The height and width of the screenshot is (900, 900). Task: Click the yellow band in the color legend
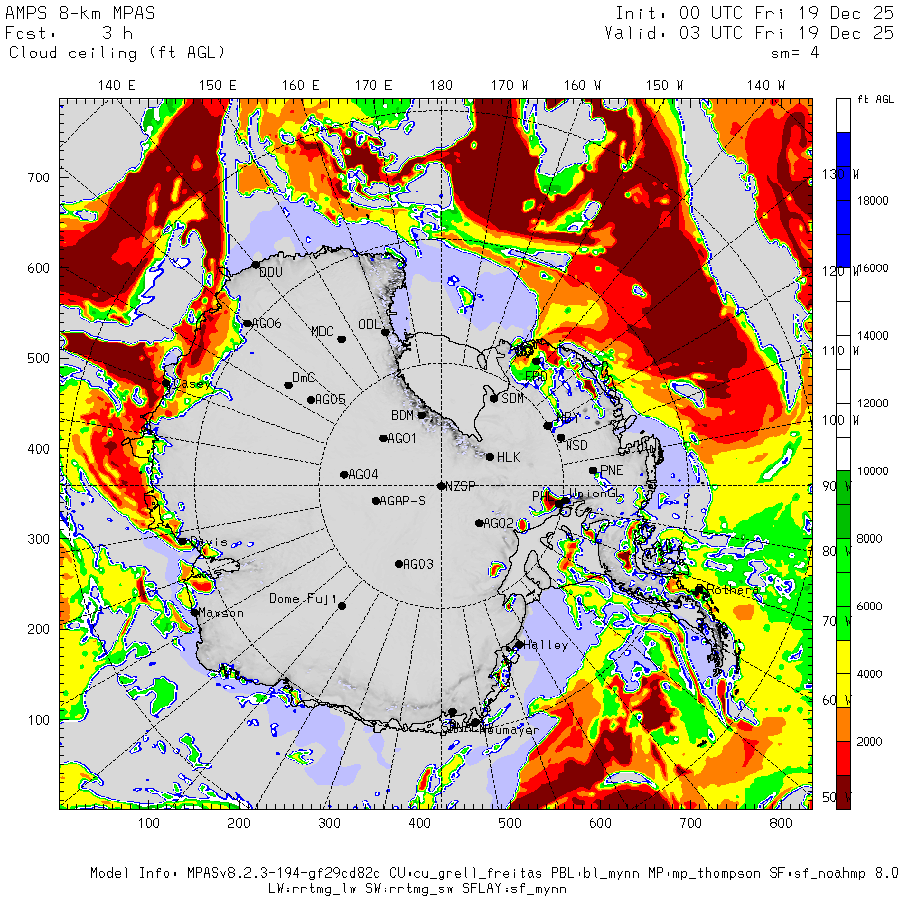[x=843, y=674]
